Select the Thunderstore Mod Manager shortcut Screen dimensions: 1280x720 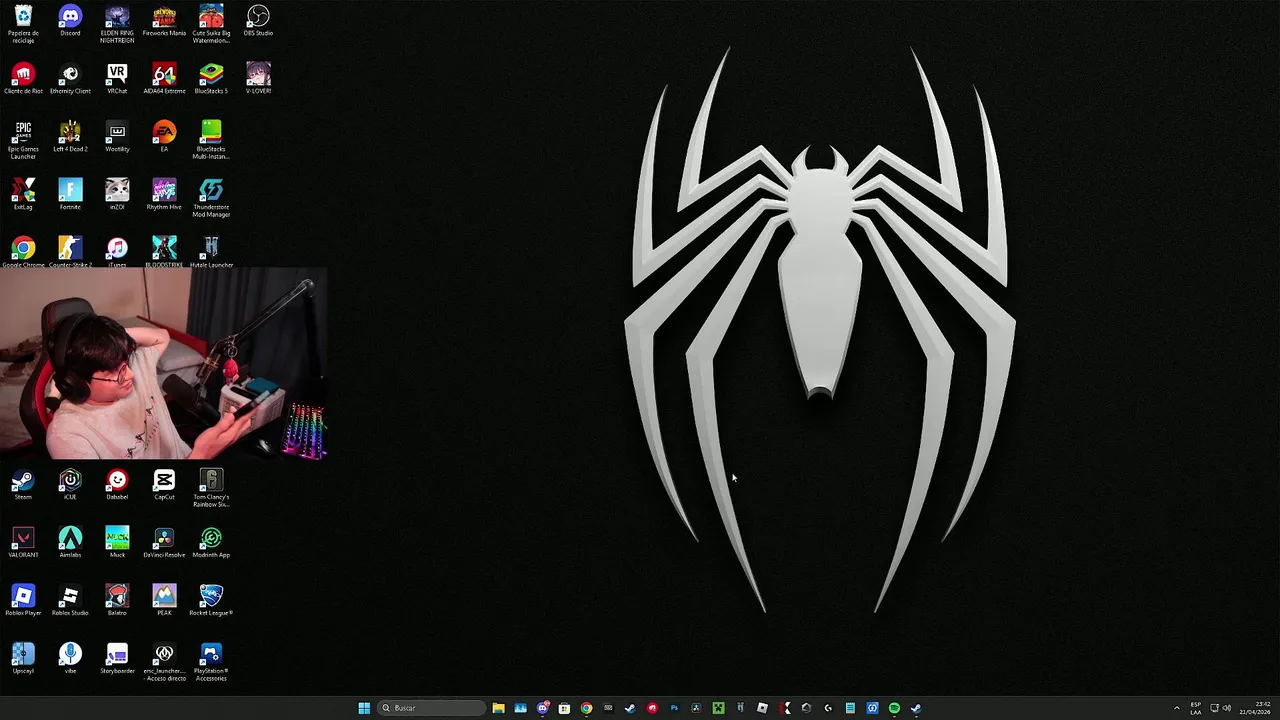coord(211,198)
